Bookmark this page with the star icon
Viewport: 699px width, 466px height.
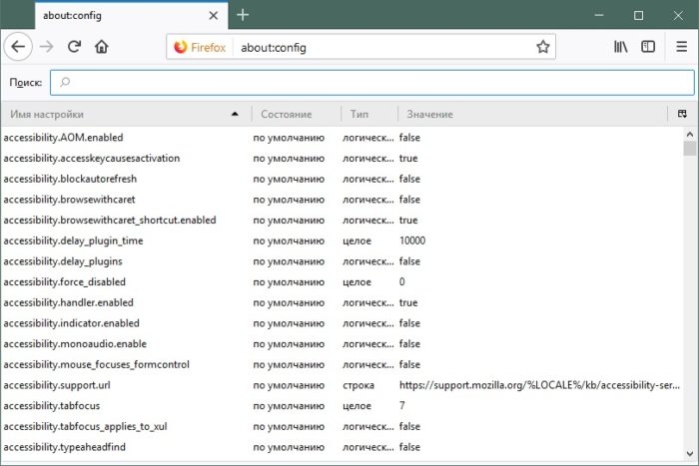pos(543,47)
